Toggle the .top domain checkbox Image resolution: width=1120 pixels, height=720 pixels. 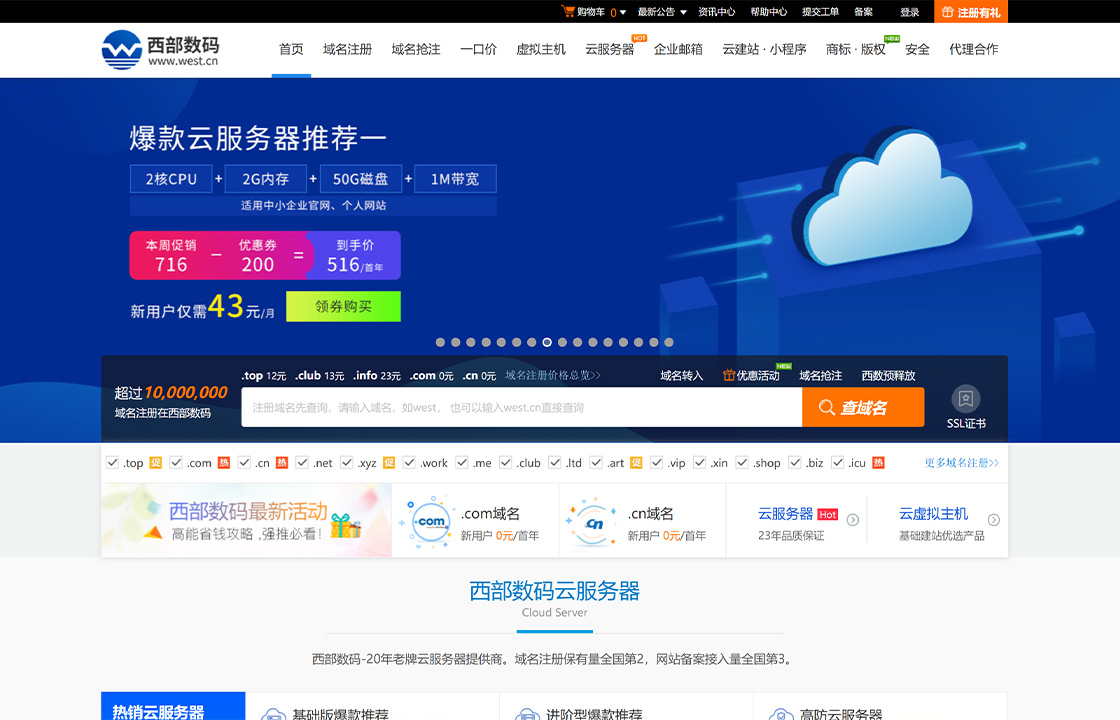(112, 462)
